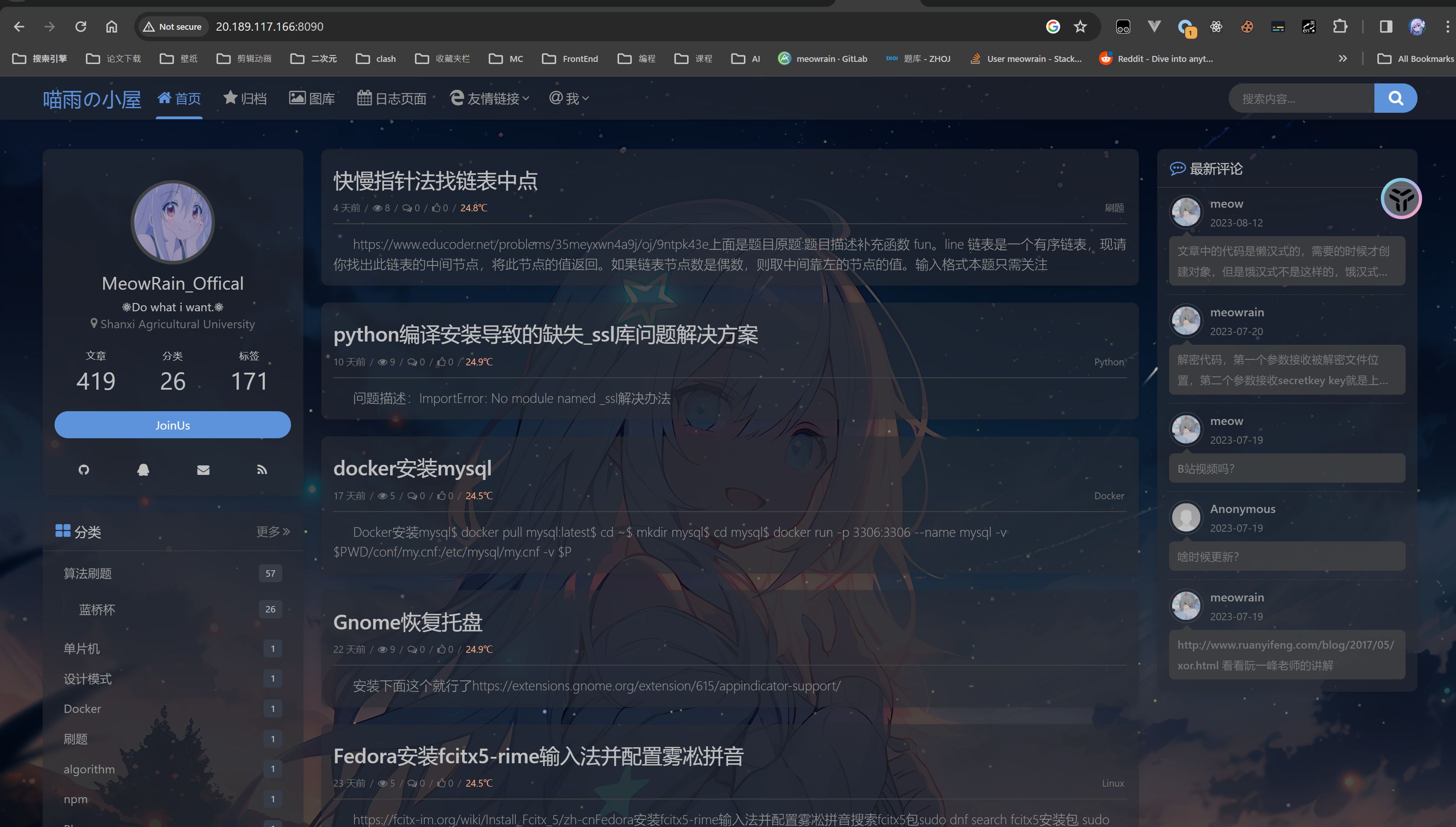
Task: Click the blue search magnifier button
Action: (1395, 98)
